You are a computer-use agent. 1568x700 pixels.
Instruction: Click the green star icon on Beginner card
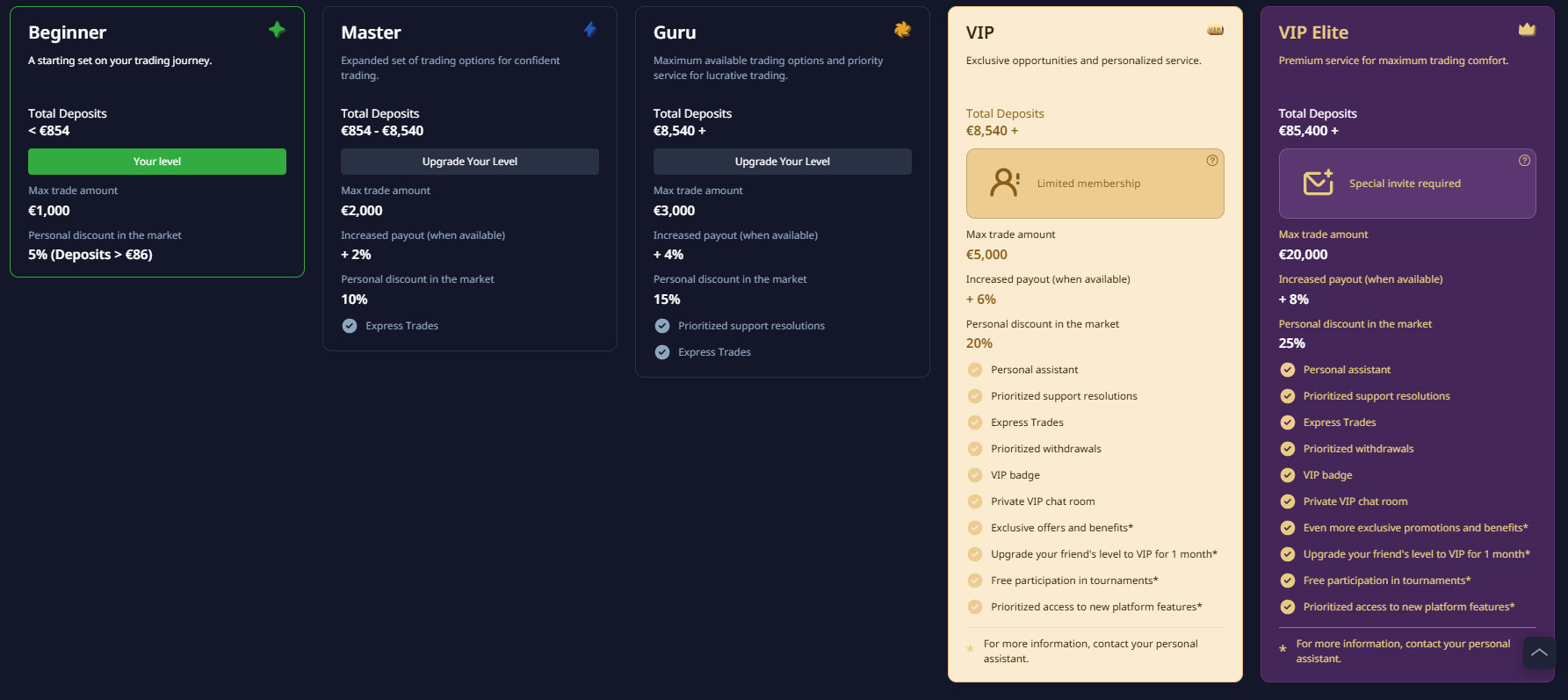(277, 30)
